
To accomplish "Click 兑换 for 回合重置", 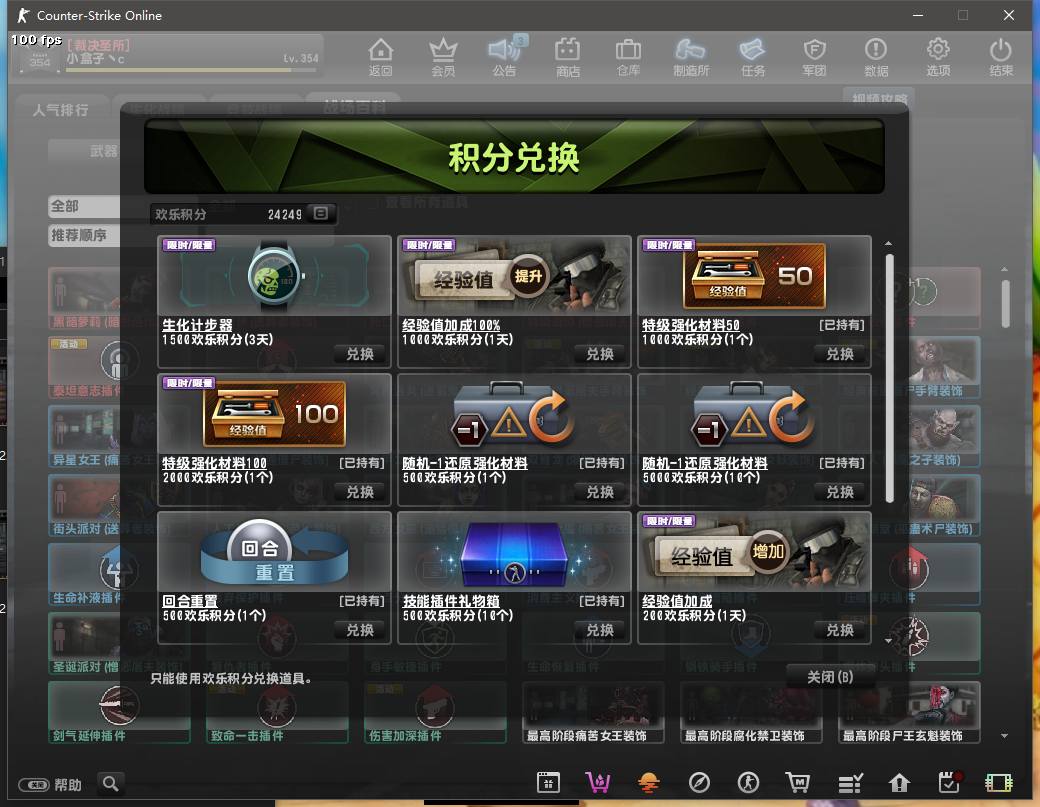I will coord(360,630).
